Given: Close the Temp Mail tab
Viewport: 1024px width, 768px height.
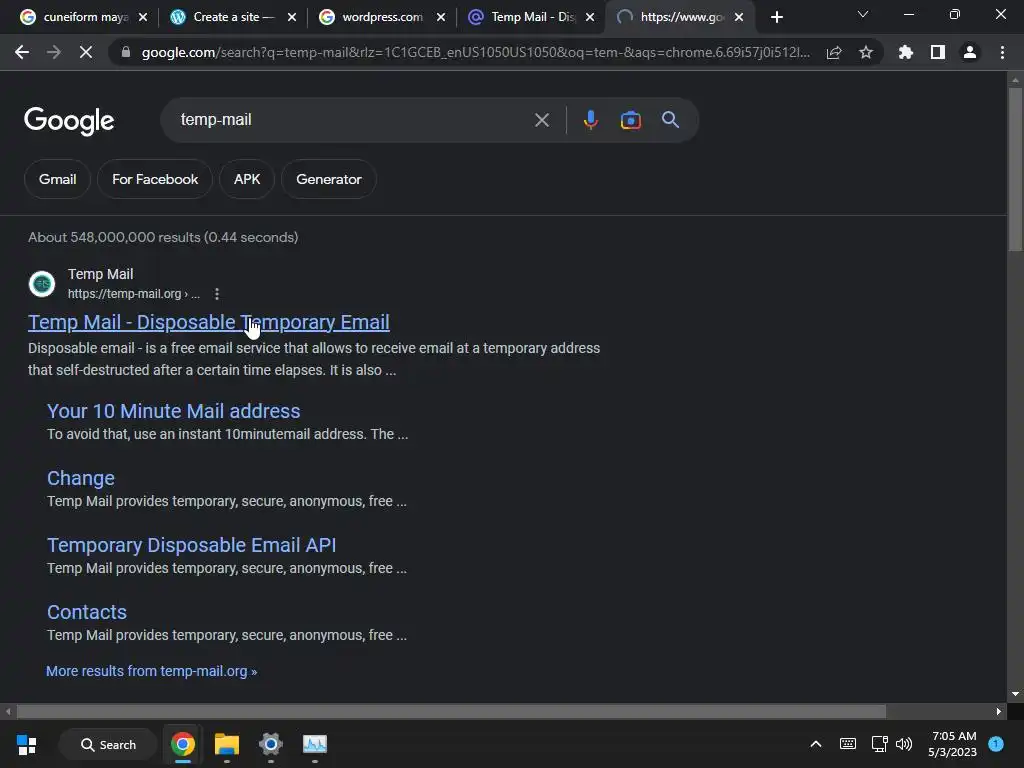Looking at the screenshot, I should (x=590, y=17).
